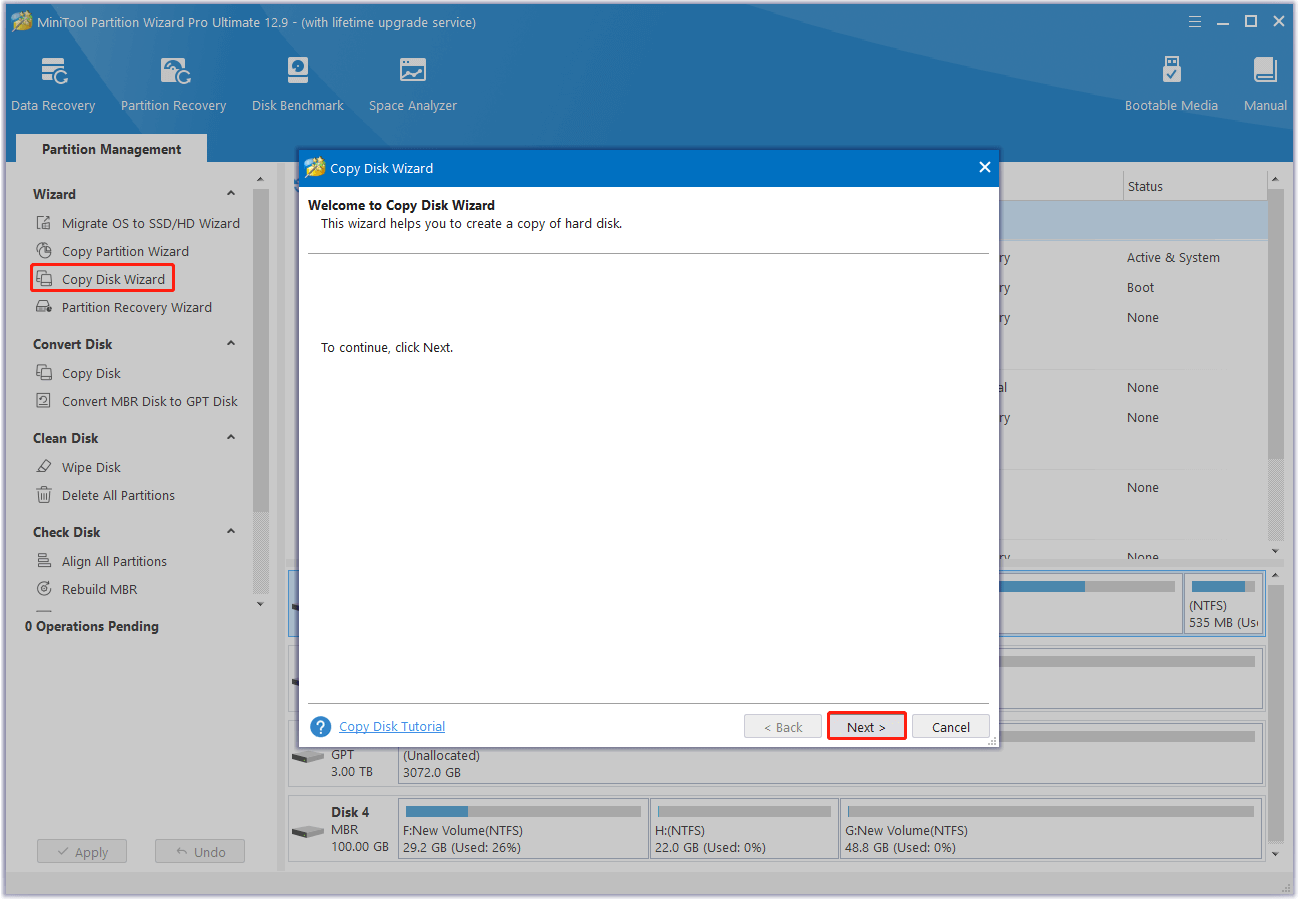Open the Space Analyzer tool
Image resolution: width=1299 pixels, height=900 pixels.
point(412,84)
